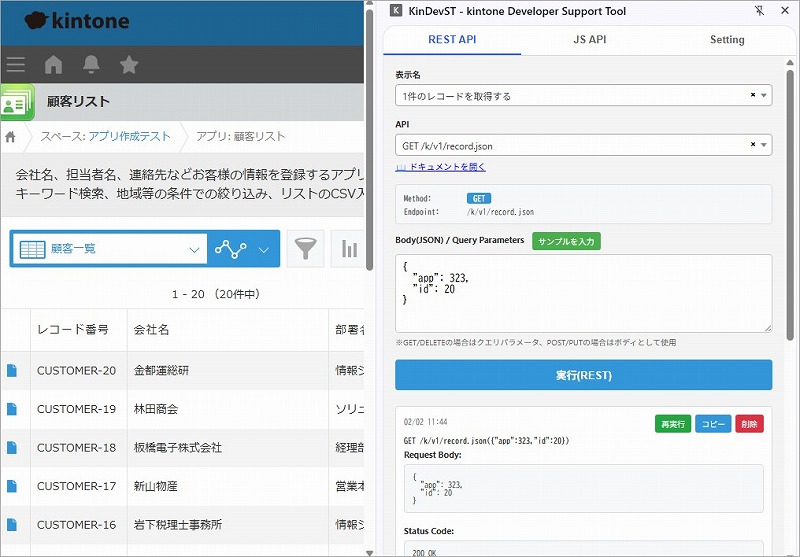800x557 pixels.
Task: Expand the 表示名 dropdown arrow
Action: pyautogui.click(x=764, y=95)
